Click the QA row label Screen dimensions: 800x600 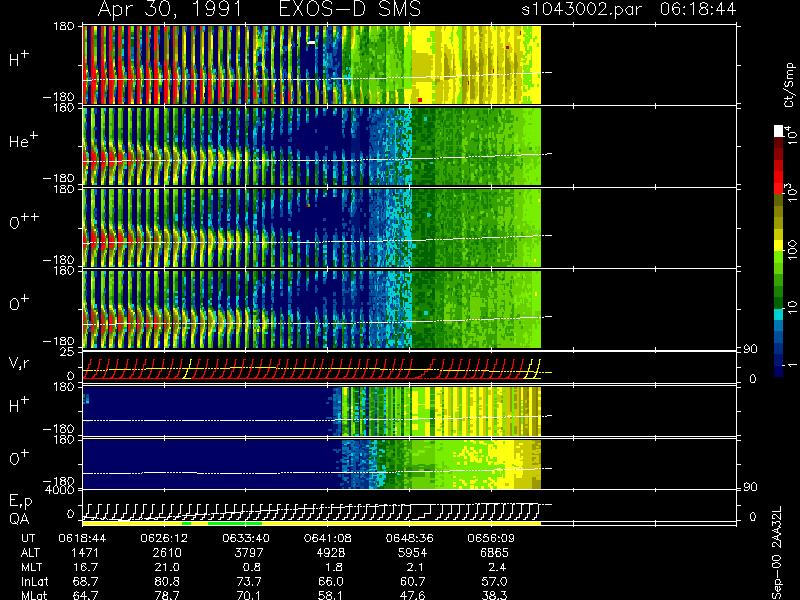pos(19,519)
